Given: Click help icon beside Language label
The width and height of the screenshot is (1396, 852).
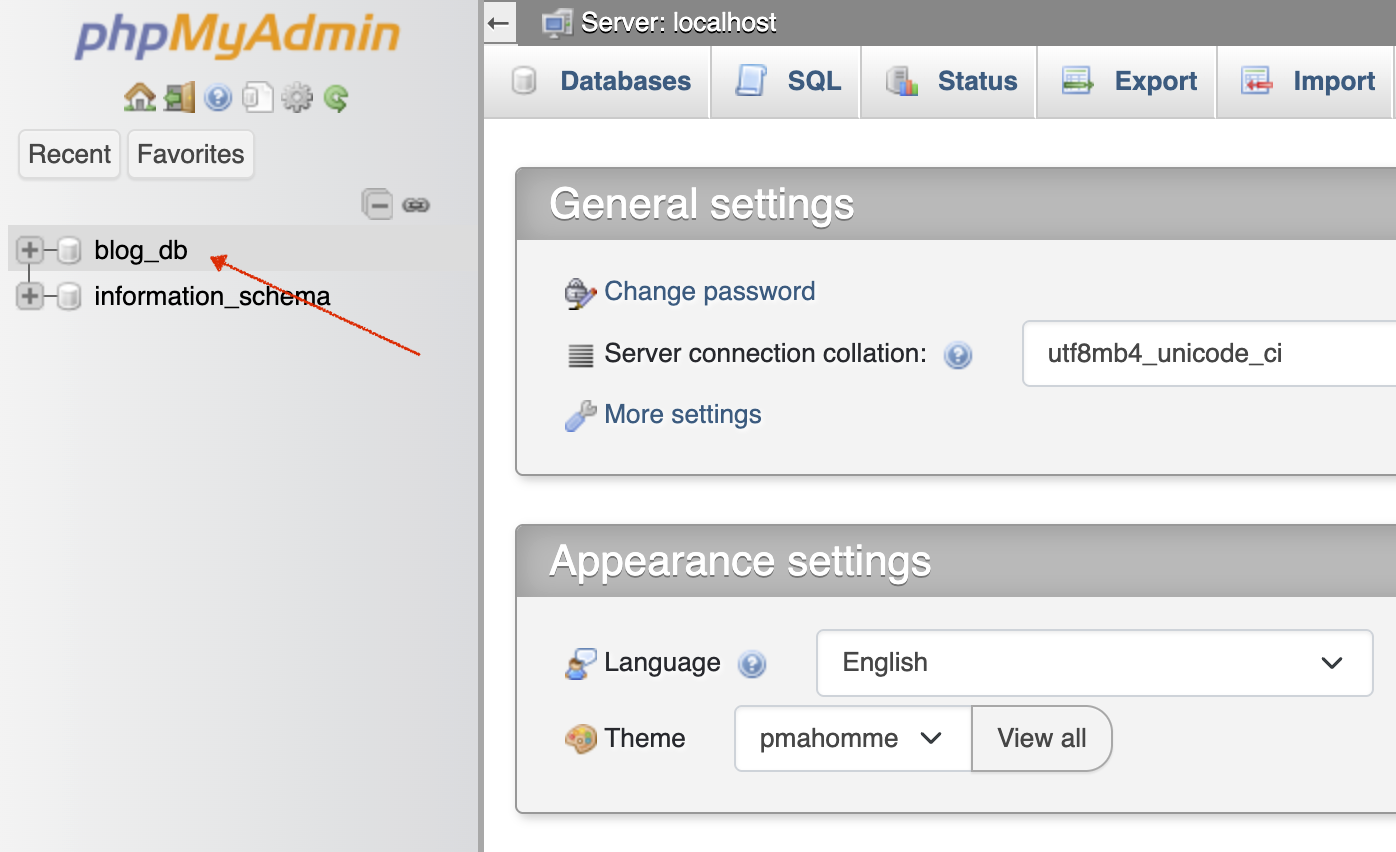Looking at the screenshot, I should pyautogui.click(x=751, y=663).
